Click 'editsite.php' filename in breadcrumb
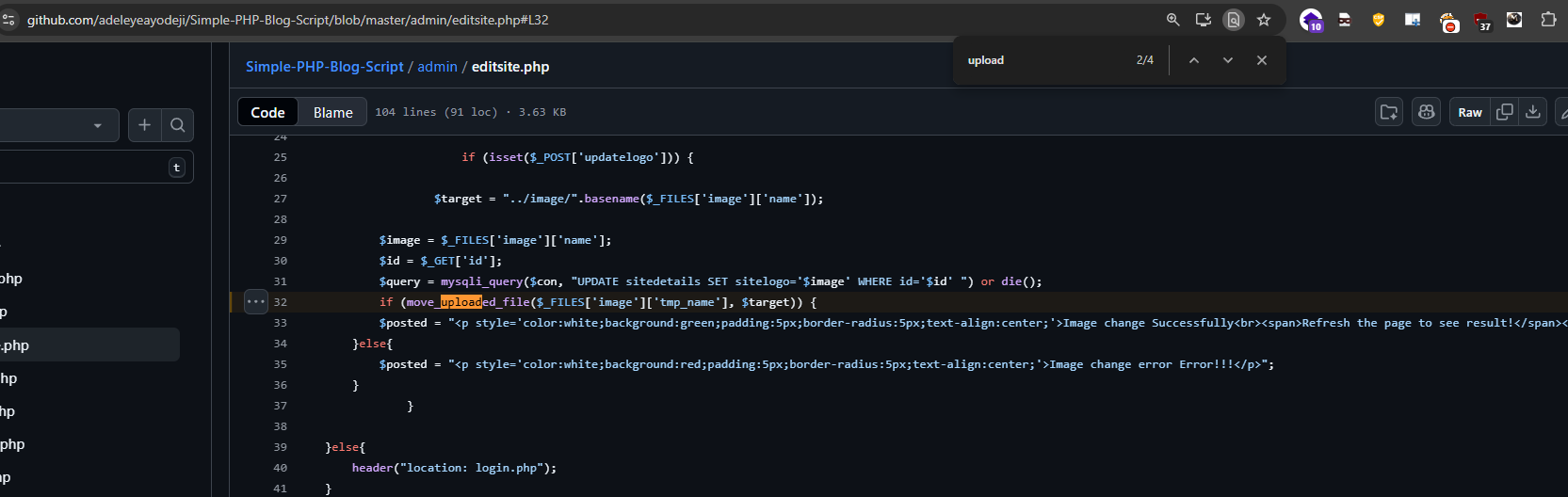 tap(510, 67)
